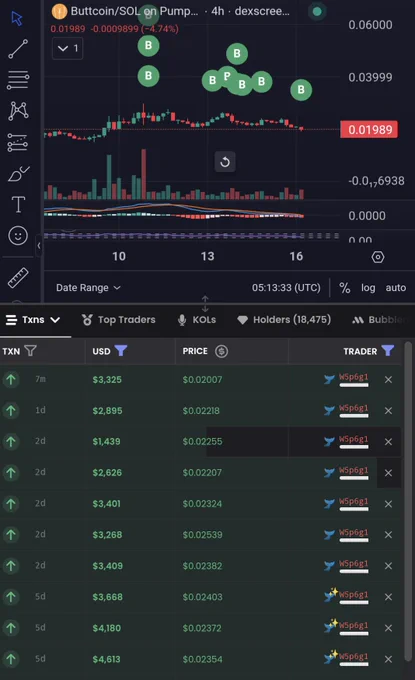This screenshot has width=415, height=680.
Task: Toggle PRICE column currency dollar icon
Action: 222,351
